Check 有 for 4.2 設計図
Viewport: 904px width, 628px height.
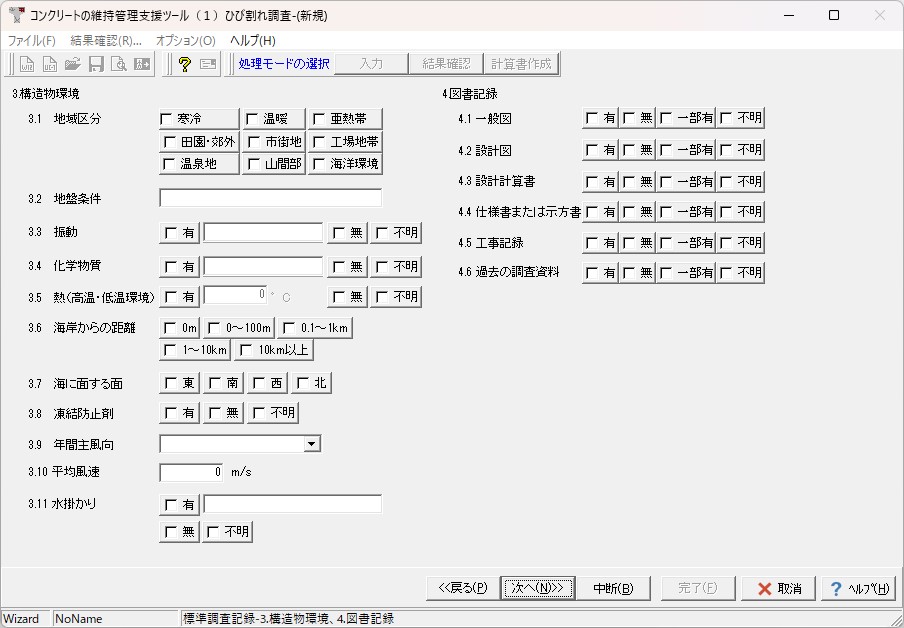click(x=592, y=151)
